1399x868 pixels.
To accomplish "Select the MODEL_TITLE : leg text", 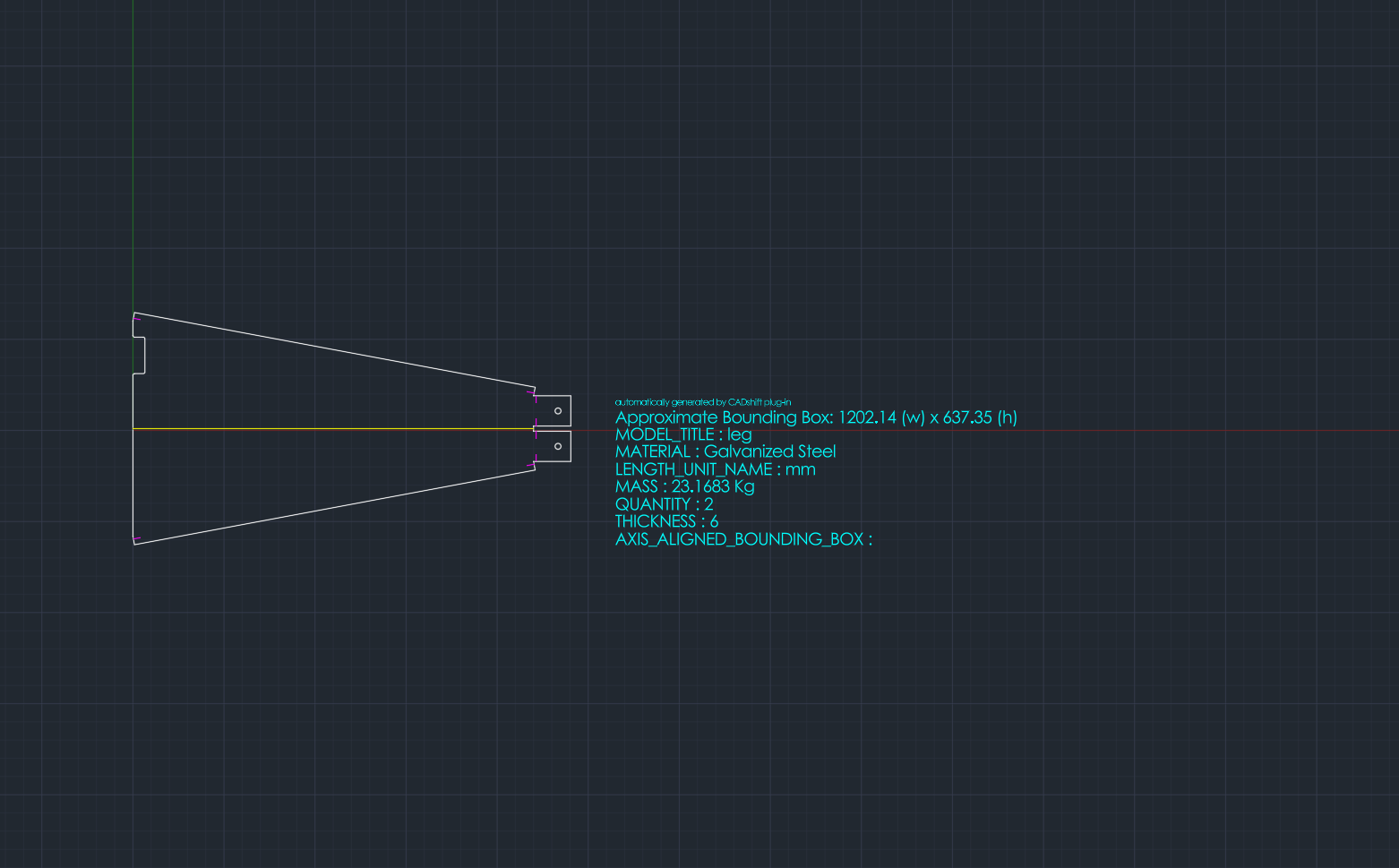I will pos(683,434).
